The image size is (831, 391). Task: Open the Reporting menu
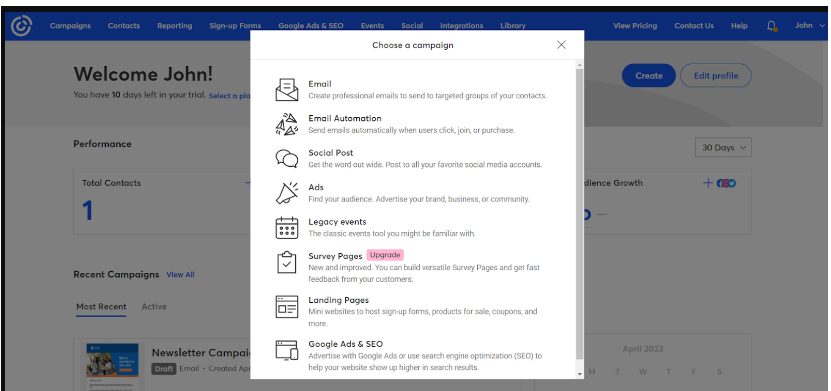174,25
